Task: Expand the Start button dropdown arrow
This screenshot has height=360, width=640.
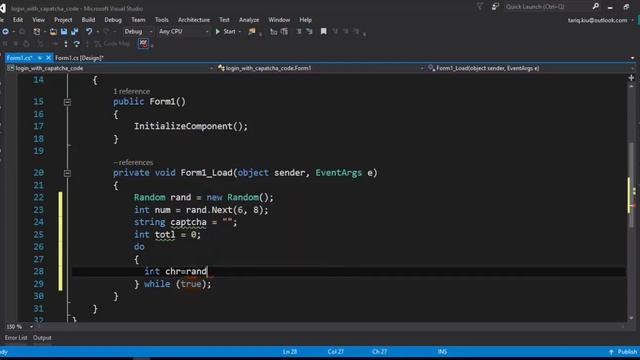Action: [240, 31]
